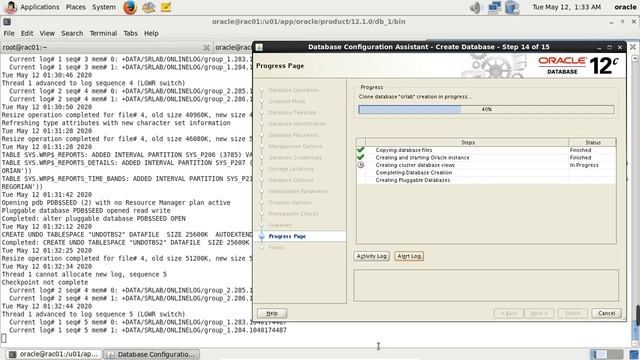Click the GNOME foot Applications icon
Screen dimensions: 640x360
point(11,7)
